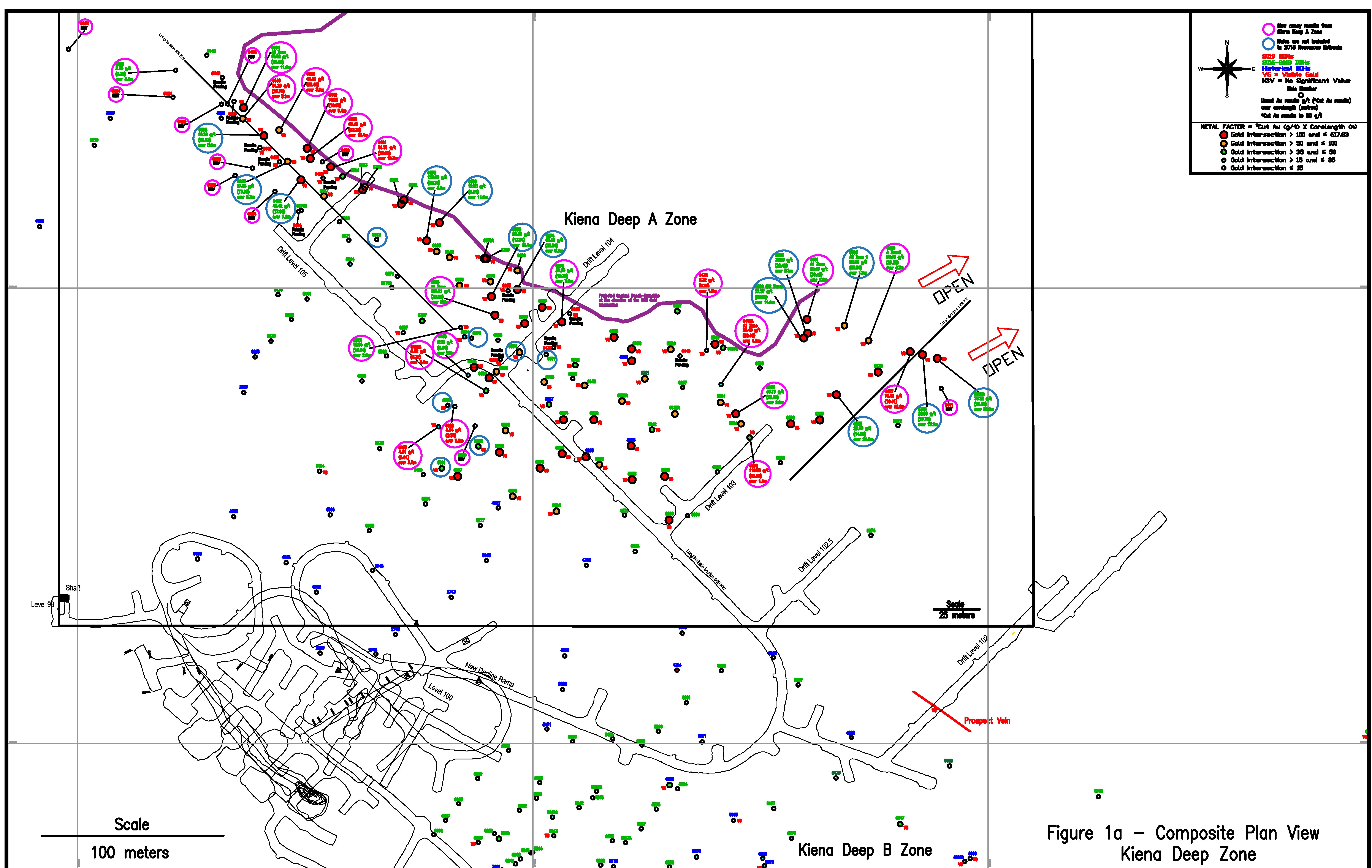Click the magenta circle legend symbol
The image size is (1372, 868).
click(1268, 29)
